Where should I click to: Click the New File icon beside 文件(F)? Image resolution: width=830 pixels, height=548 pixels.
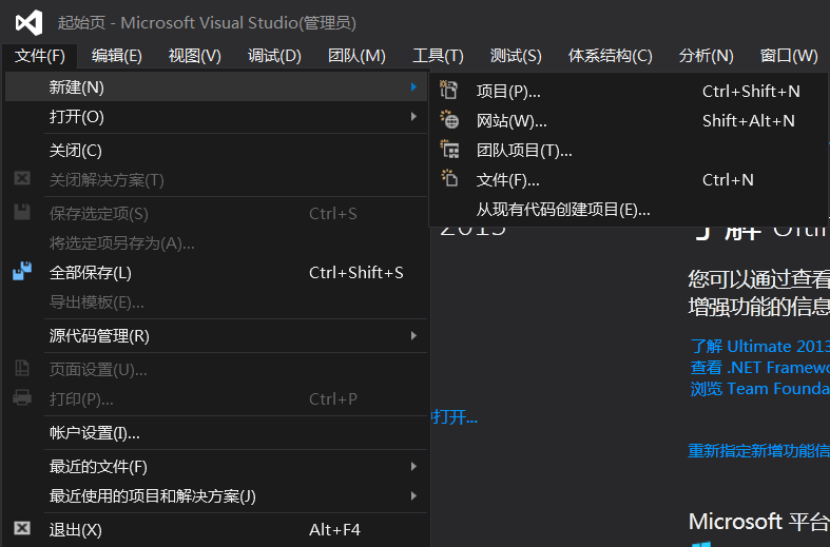(449, 179)
